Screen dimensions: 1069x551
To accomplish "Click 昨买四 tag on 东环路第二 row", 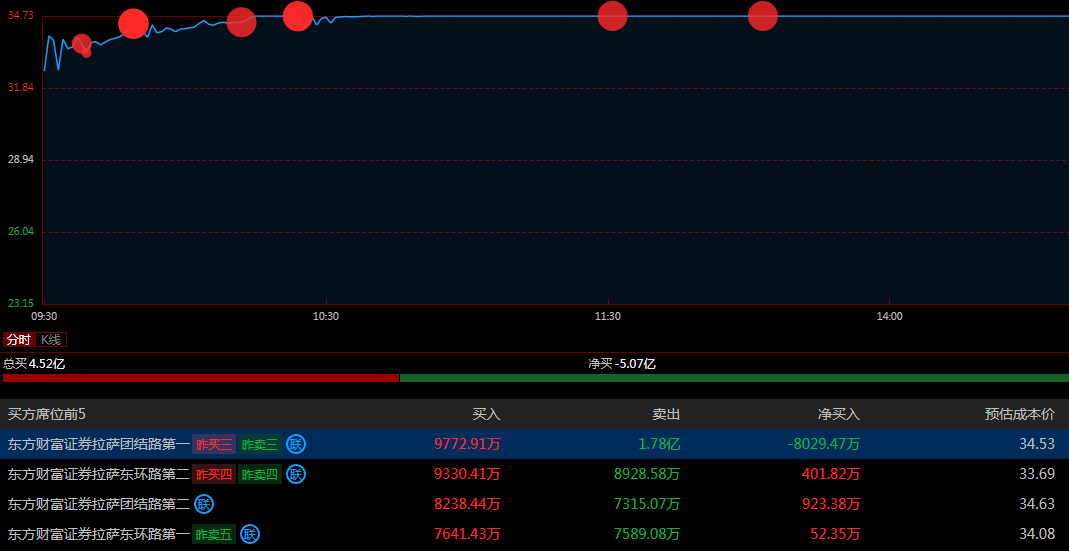I will [x=214, y=475].
